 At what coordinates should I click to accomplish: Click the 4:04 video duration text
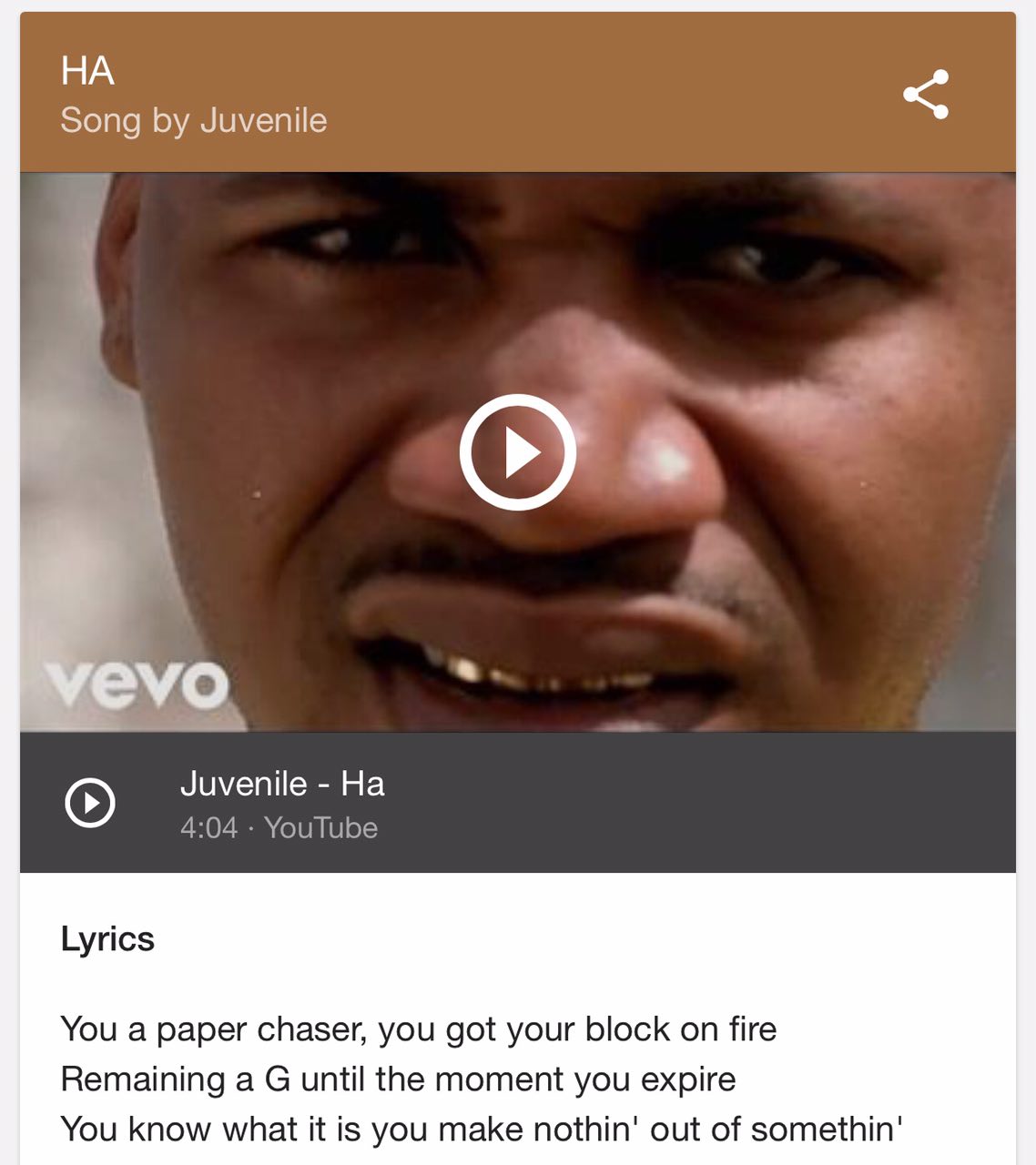[x=208, y=828]
